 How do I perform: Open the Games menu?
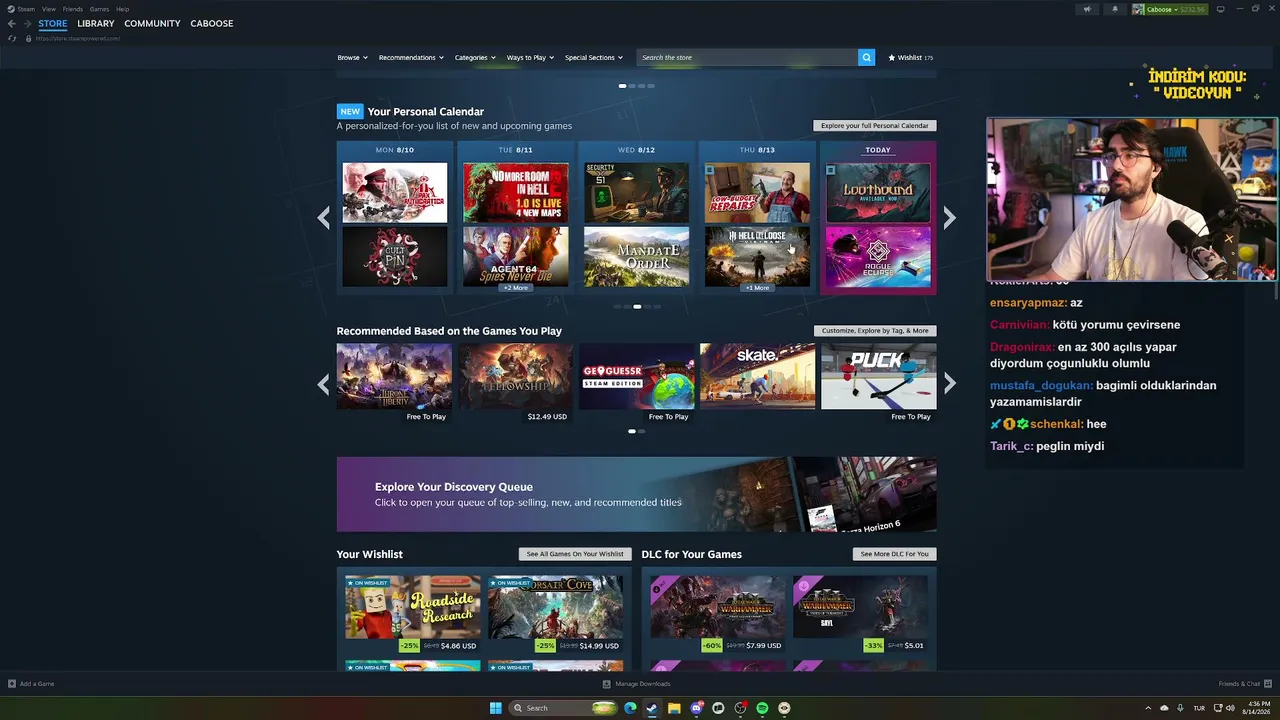click(x=99, y=9)
